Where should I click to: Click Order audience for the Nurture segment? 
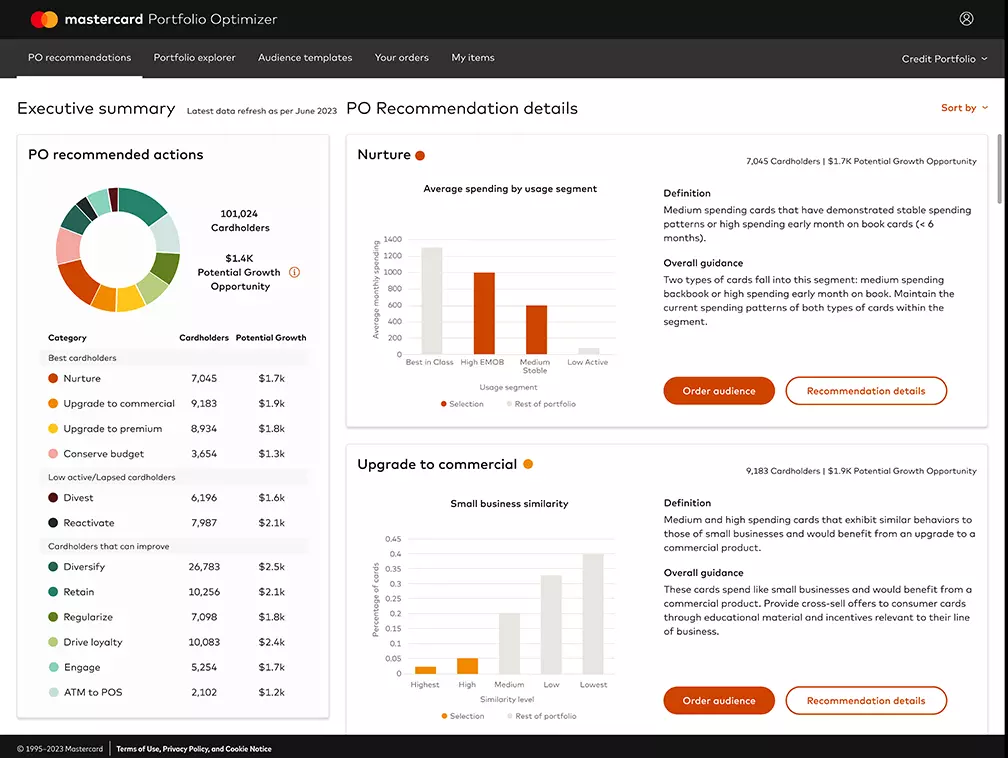tap(719, 390)
